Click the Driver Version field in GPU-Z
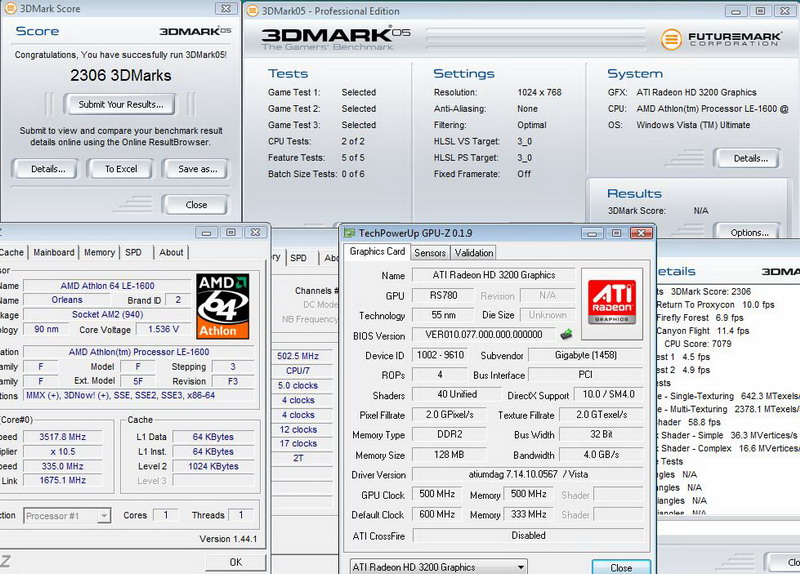The height and width of the screenshot is (574, 800). point(528,475)
